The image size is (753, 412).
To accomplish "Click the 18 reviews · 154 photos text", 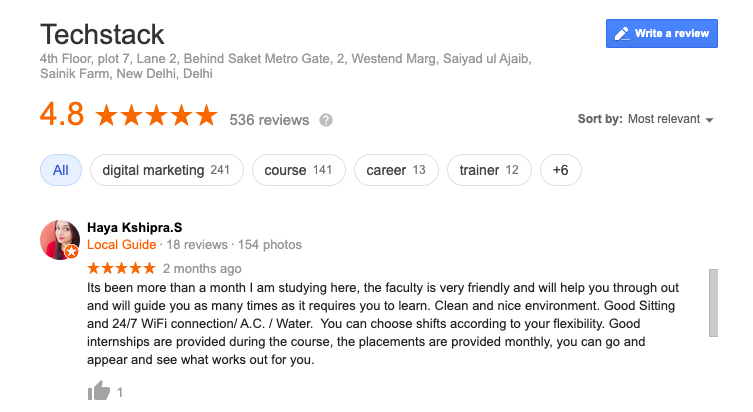I will (x=233, y=244).
